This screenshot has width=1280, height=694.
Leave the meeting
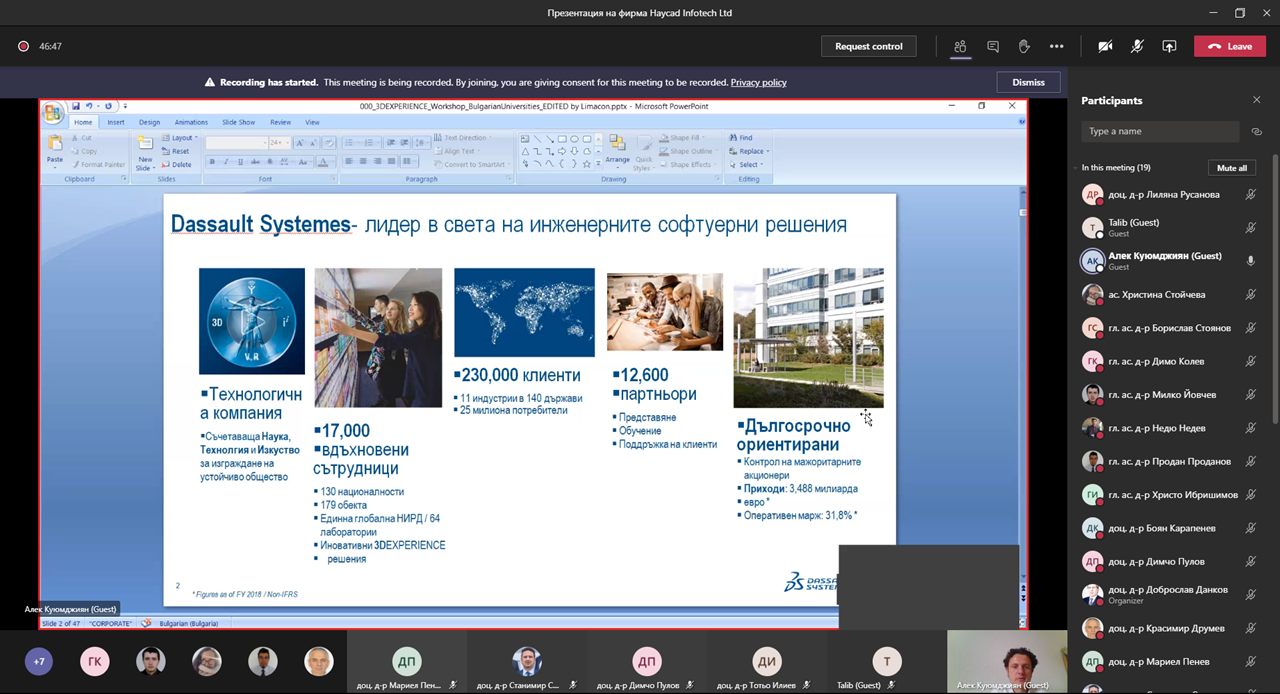click(x=1230, y=46)
